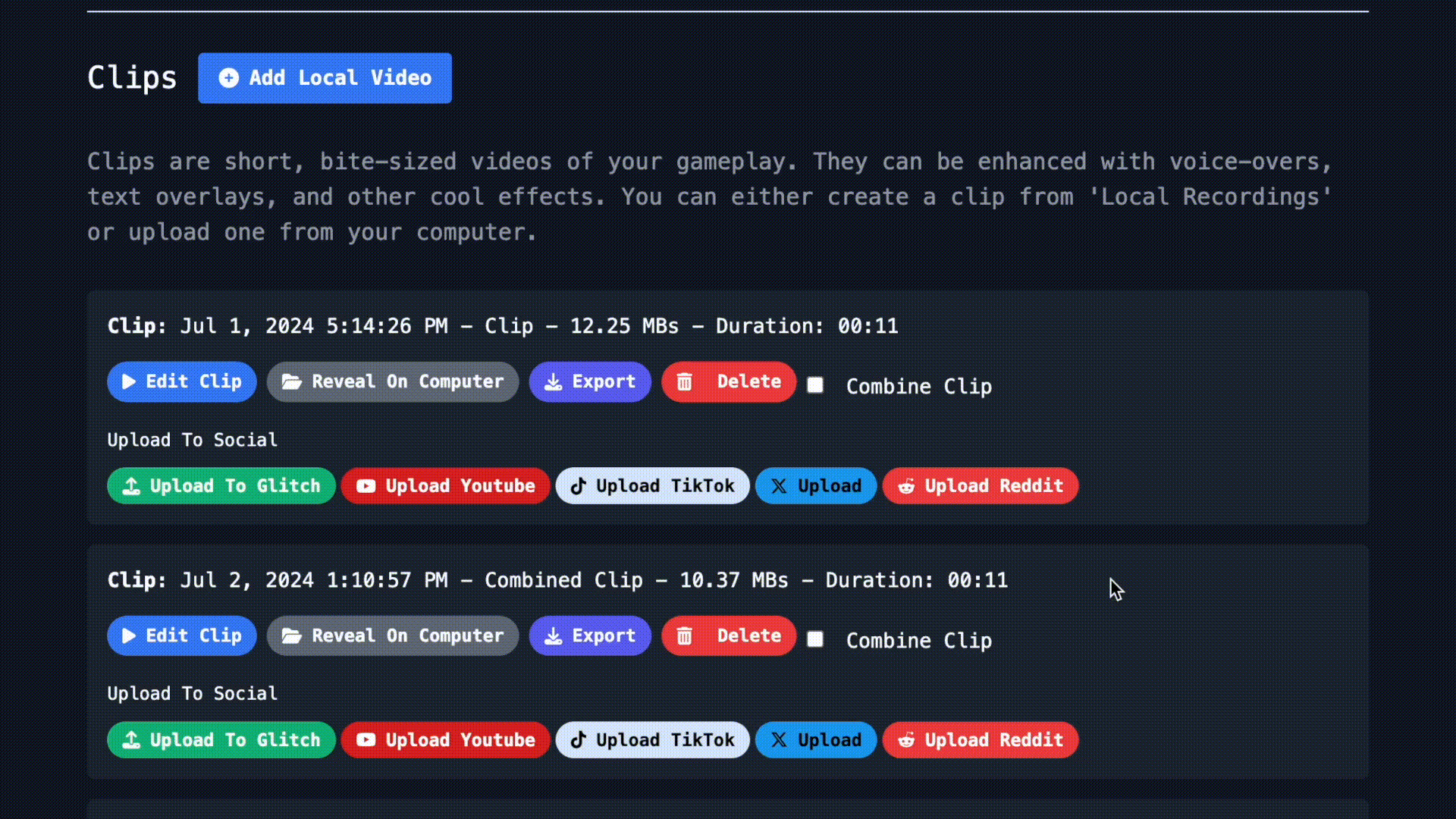The width and height of the screenshot is (1456, 819).
Task: Upload the second clip to TikTok
Action: (652, 740)
